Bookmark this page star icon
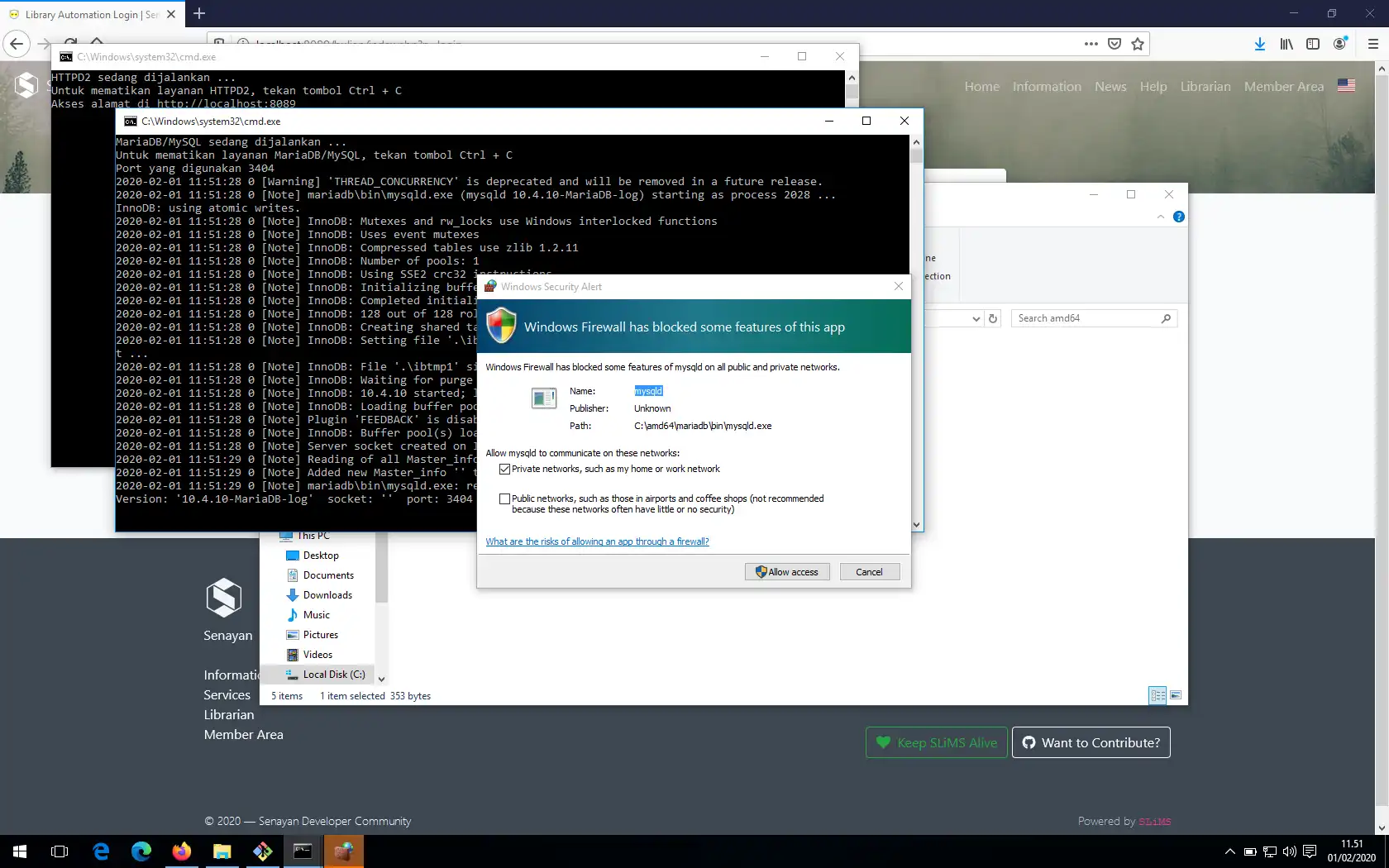The image size is (1389, 868). point(1138,44)
